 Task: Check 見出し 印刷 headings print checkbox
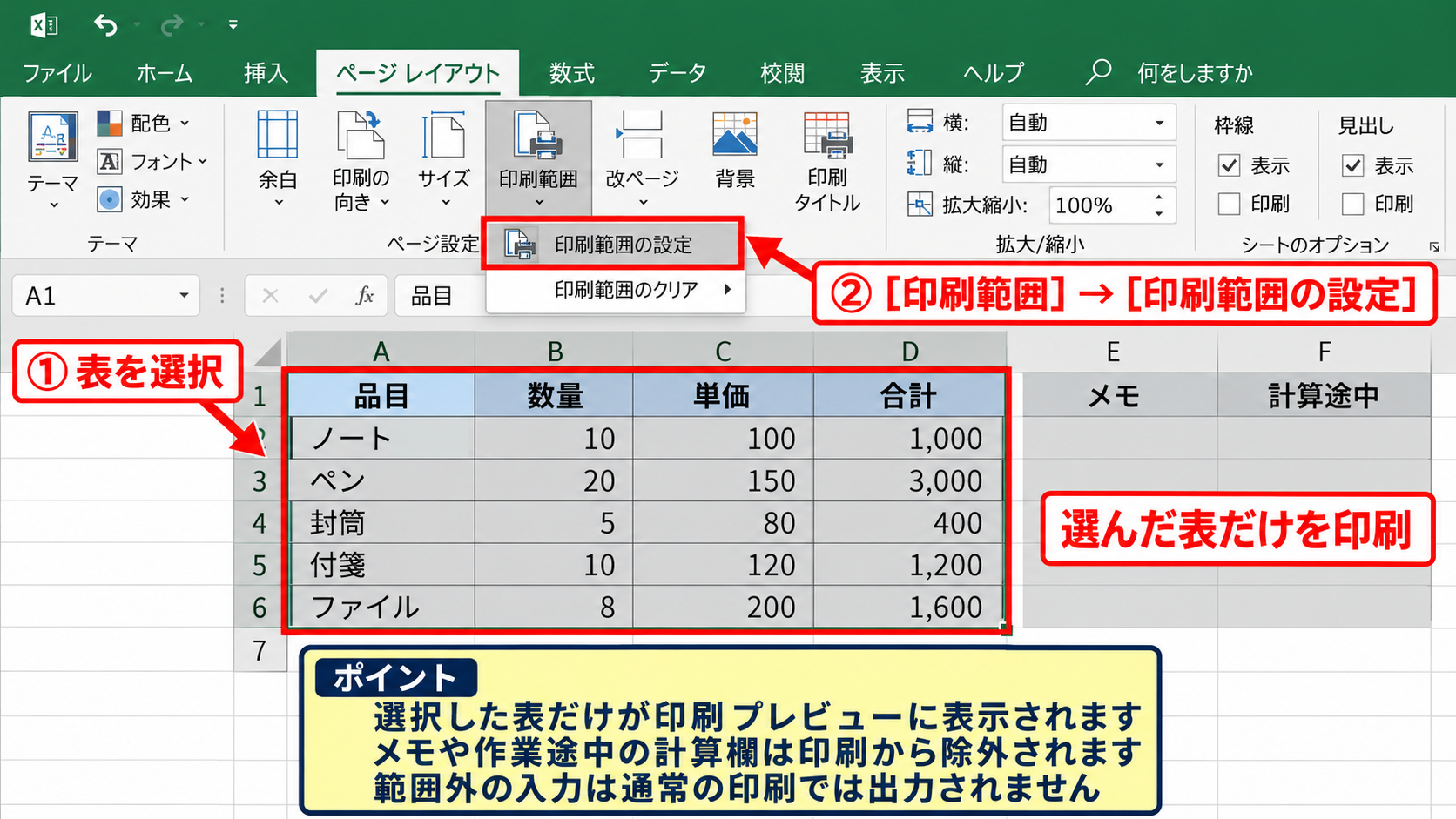(x=1352, y=204)
